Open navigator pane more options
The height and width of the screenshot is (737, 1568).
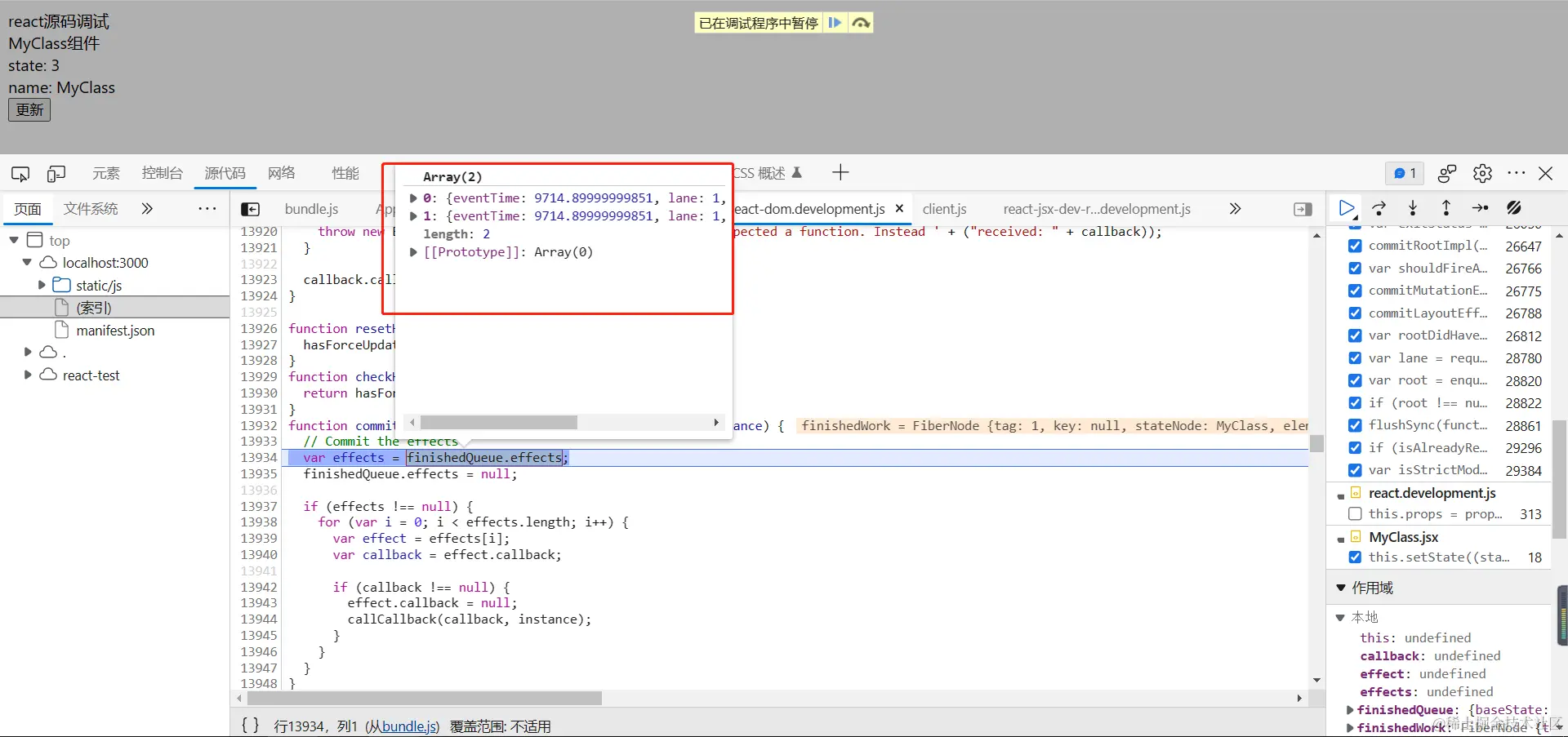tap(207, 208)
